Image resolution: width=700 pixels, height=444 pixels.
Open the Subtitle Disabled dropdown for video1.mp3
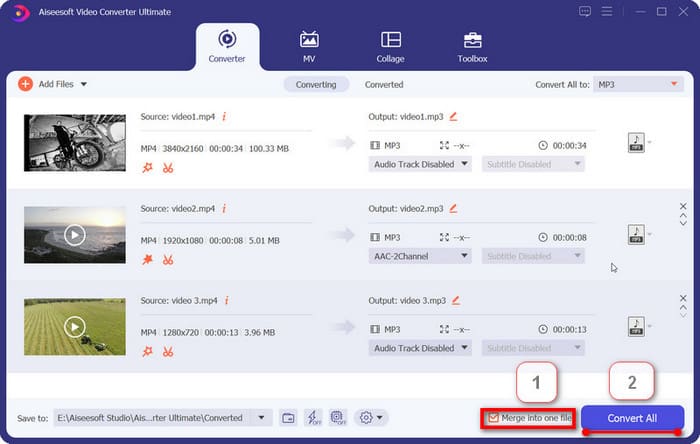click(x=533, y=164)
